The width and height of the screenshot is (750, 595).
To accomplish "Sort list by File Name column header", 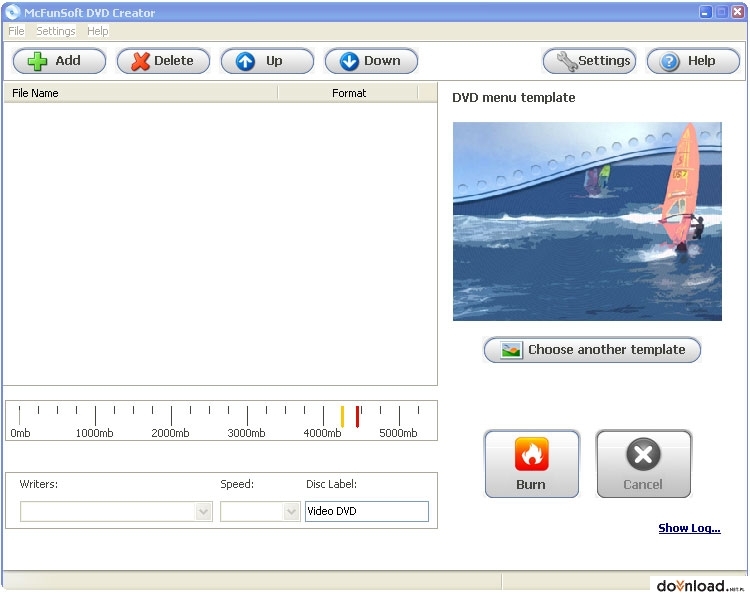I will point(141,93).
